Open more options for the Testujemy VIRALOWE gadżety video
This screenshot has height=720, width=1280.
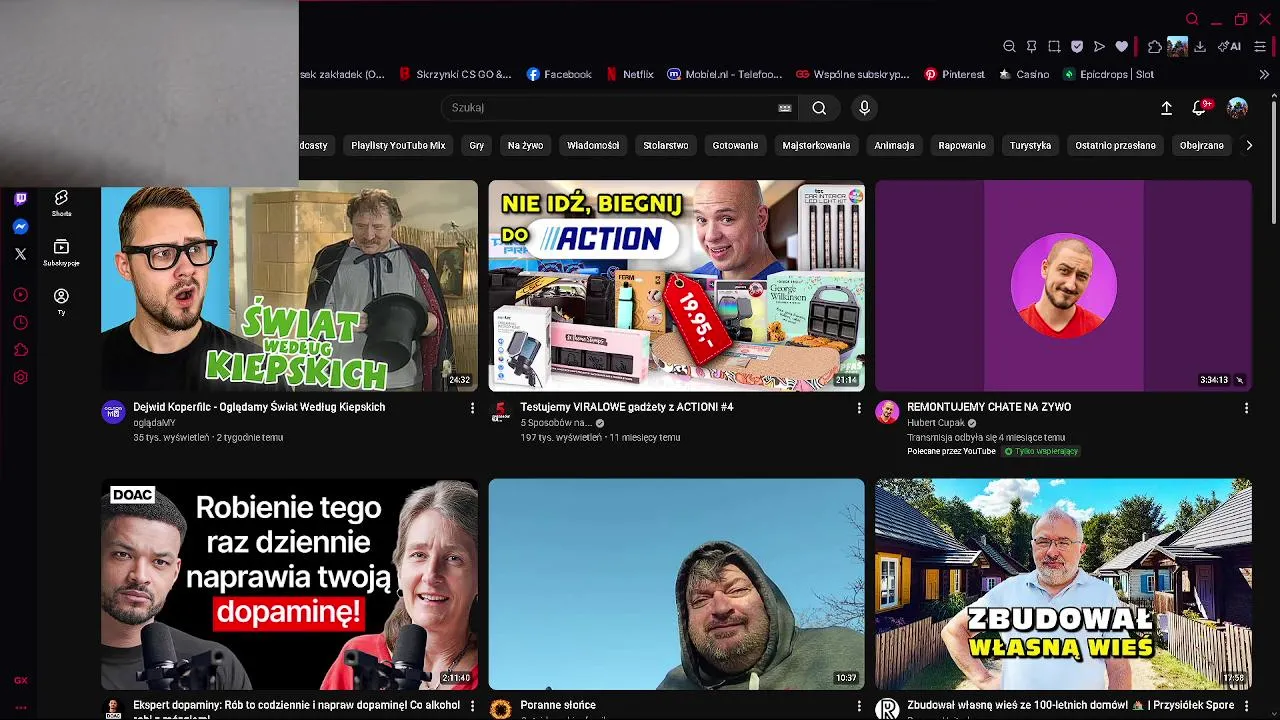[x=859, y=408]
